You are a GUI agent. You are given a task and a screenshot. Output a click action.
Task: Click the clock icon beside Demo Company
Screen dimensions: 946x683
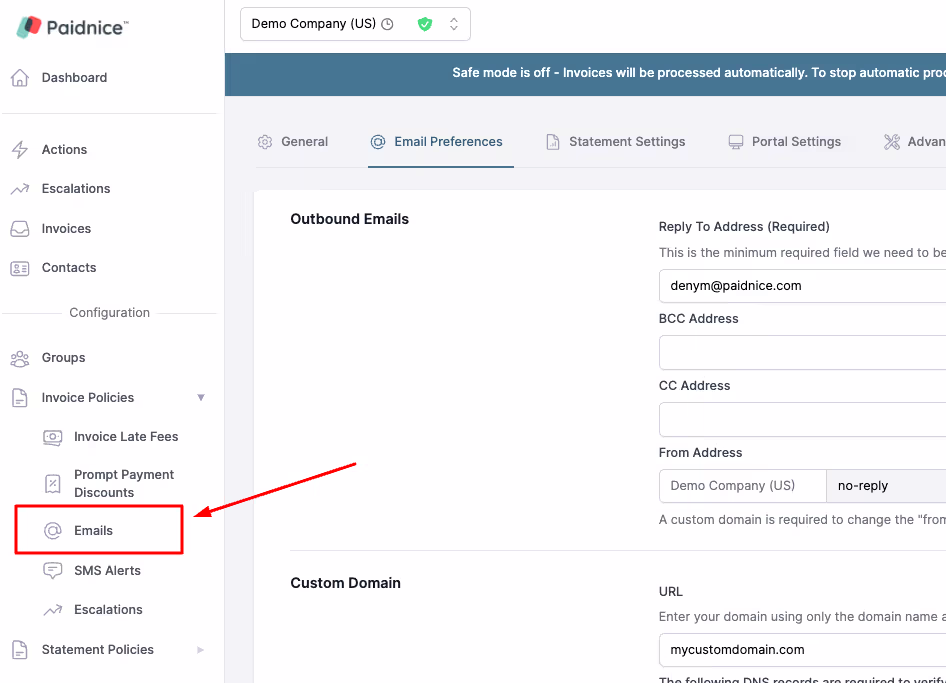click(387, 24)
